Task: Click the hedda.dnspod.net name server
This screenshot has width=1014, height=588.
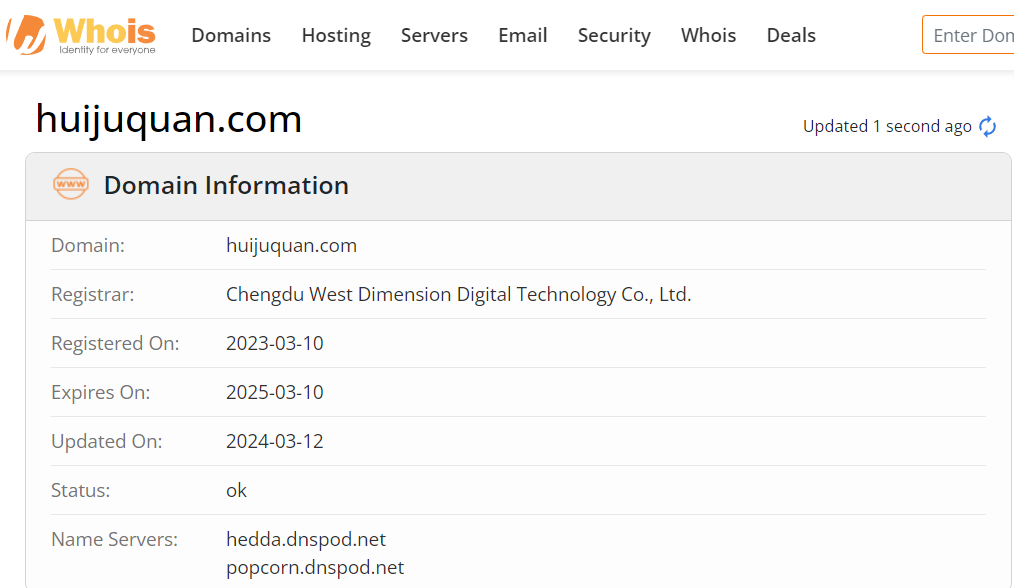Action: point(306,539)
